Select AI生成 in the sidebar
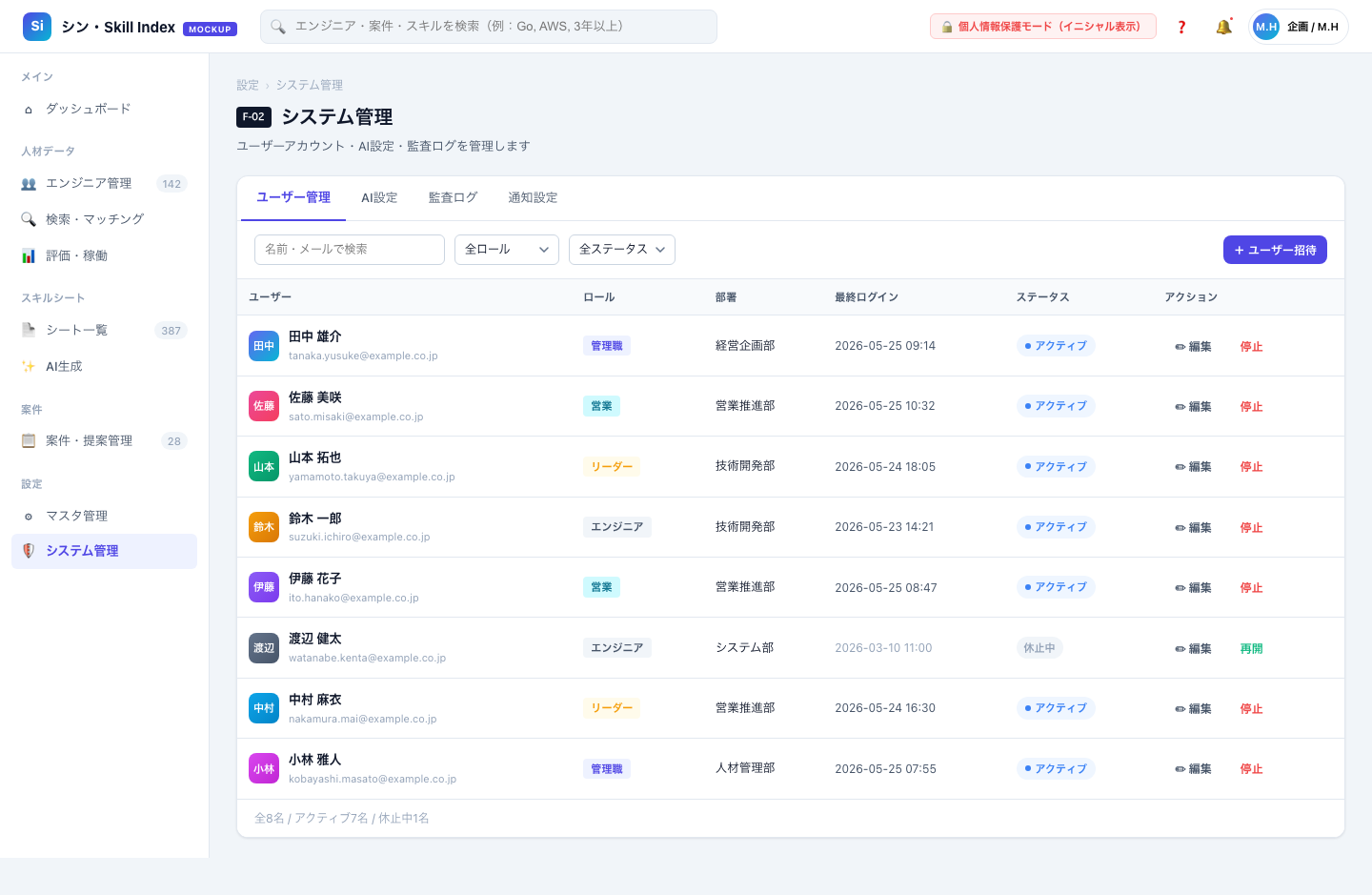Screen dimensions: 1372x895 105,366
